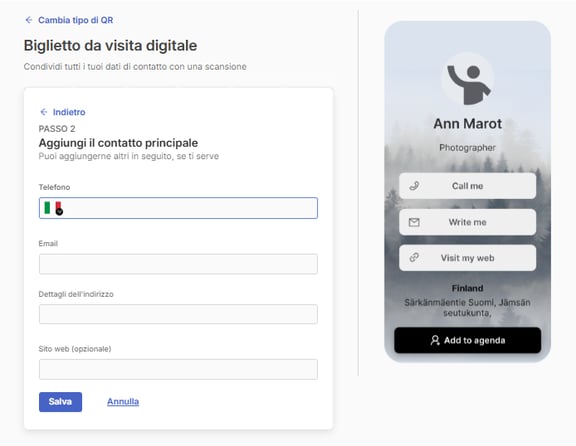Click the Sito web (opzionale) field
This screenshot has height=446, width=576.
[178, 369]
